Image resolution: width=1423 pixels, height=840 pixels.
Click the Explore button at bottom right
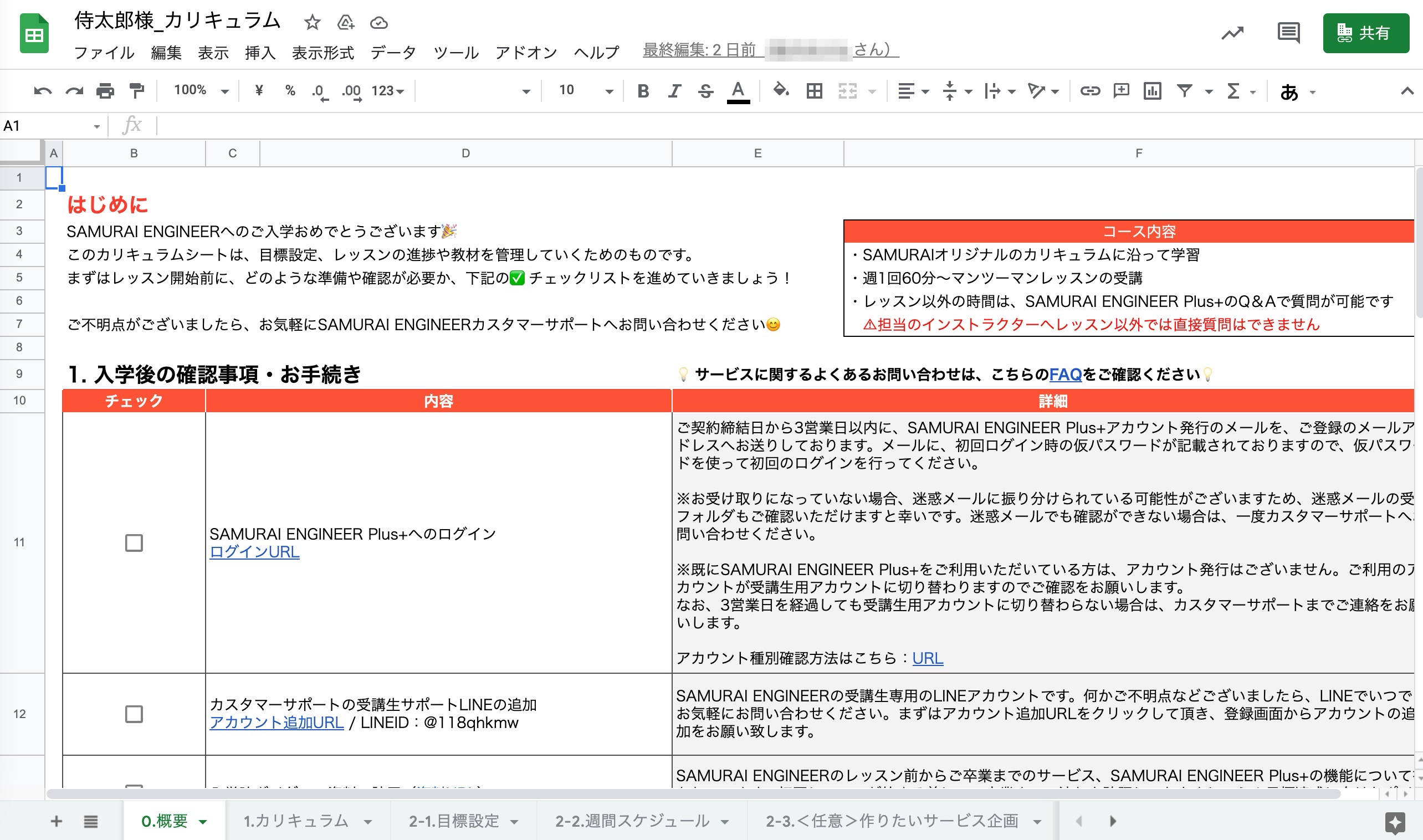click(1395, 822)
